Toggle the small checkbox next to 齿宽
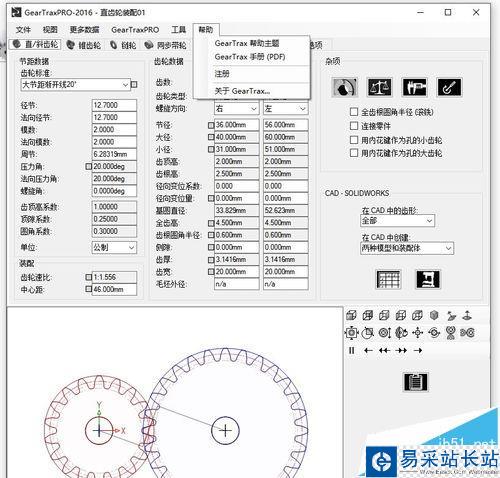The image size is (500, 478). pos(211,272)
